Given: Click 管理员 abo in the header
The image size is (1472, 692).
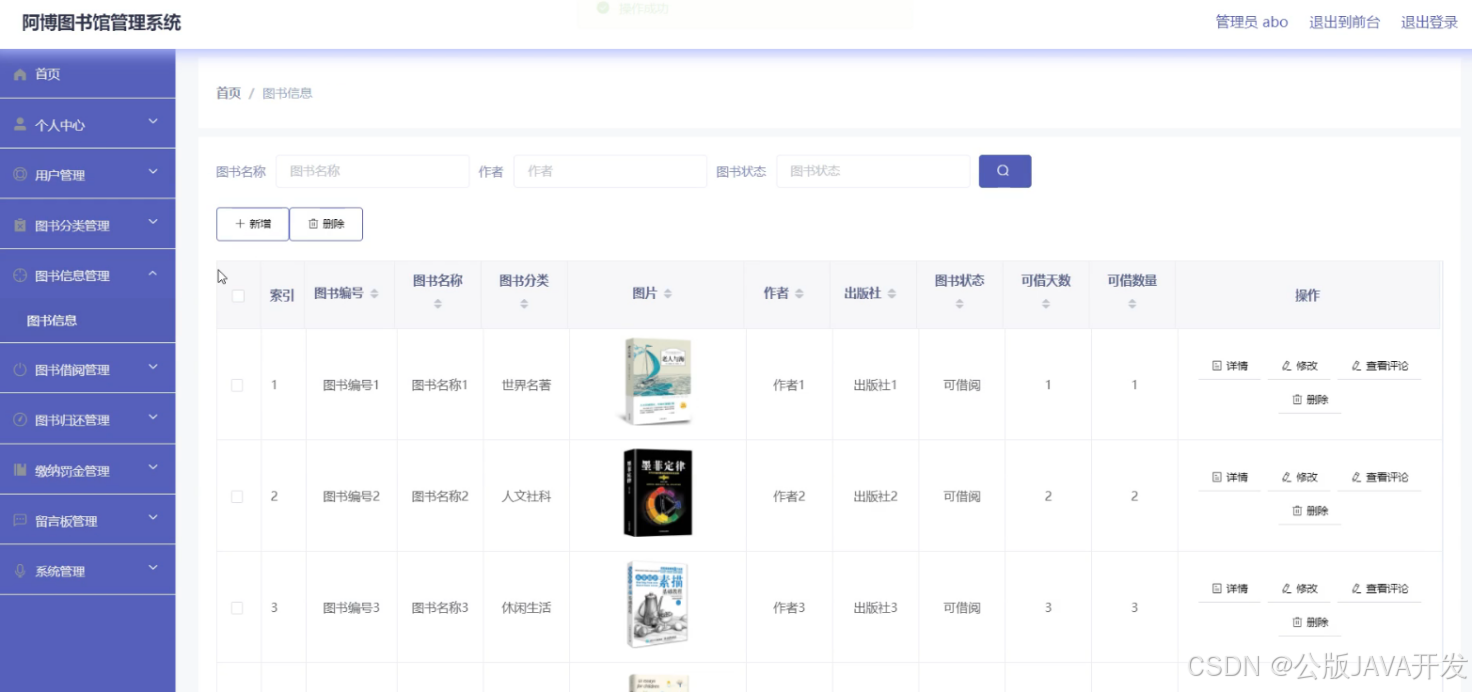Looking at the screenshot, I should click(x=1251, y=22).
